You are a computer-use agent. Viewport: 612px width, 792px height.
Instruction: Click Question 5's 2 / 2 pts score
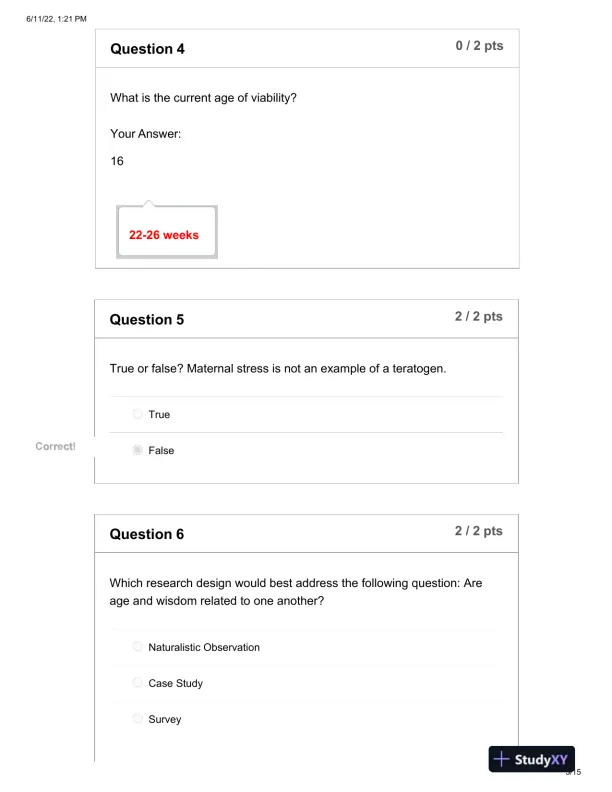(478, 317)
